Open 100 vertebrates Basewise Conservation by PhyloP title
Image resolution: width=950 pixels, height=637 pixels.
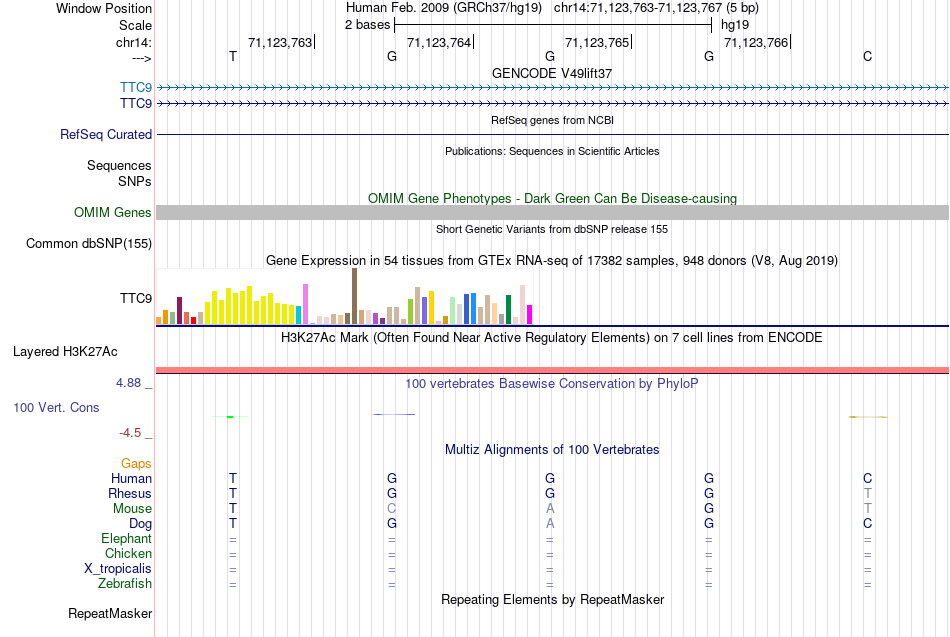(552, 384)
